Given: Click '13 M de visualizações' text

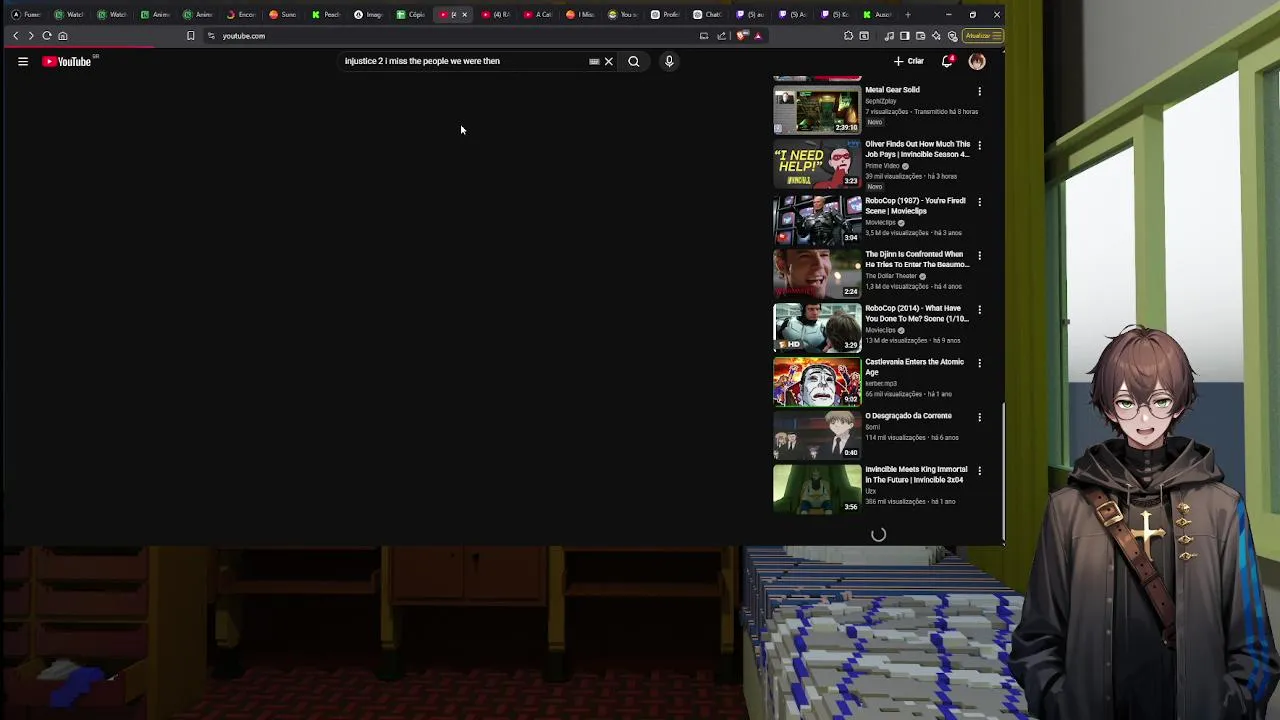Looking at the screenshot, I should (x=897, y=340).
